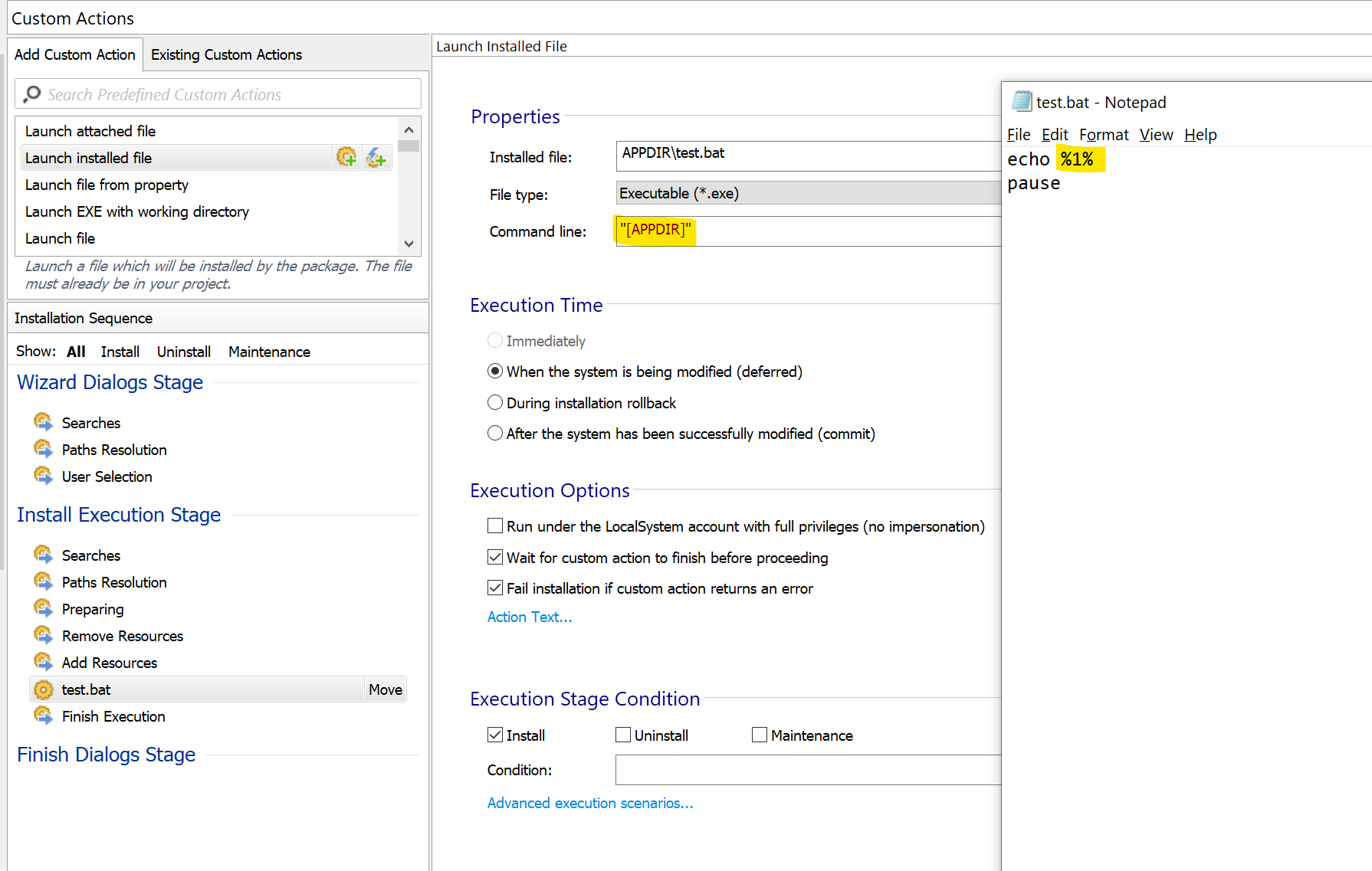Click the custom actions list scroll up arrow

pos(409,129)
